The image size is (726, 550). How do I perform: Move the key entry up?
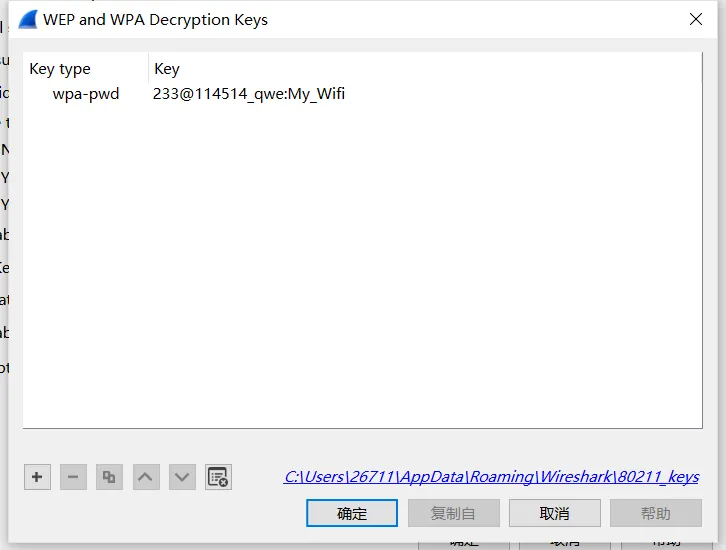146,477
